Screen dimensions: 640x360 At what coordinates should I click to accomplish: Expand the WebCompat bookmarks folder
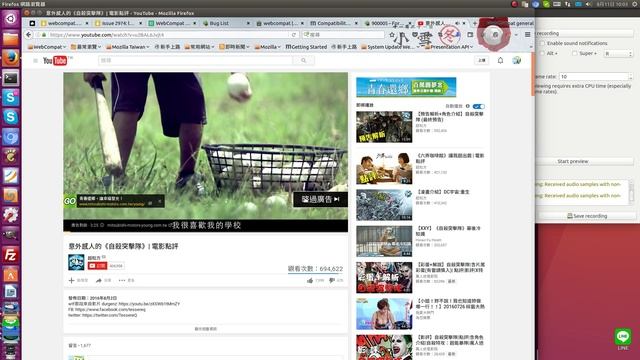(x=47, y=47)
